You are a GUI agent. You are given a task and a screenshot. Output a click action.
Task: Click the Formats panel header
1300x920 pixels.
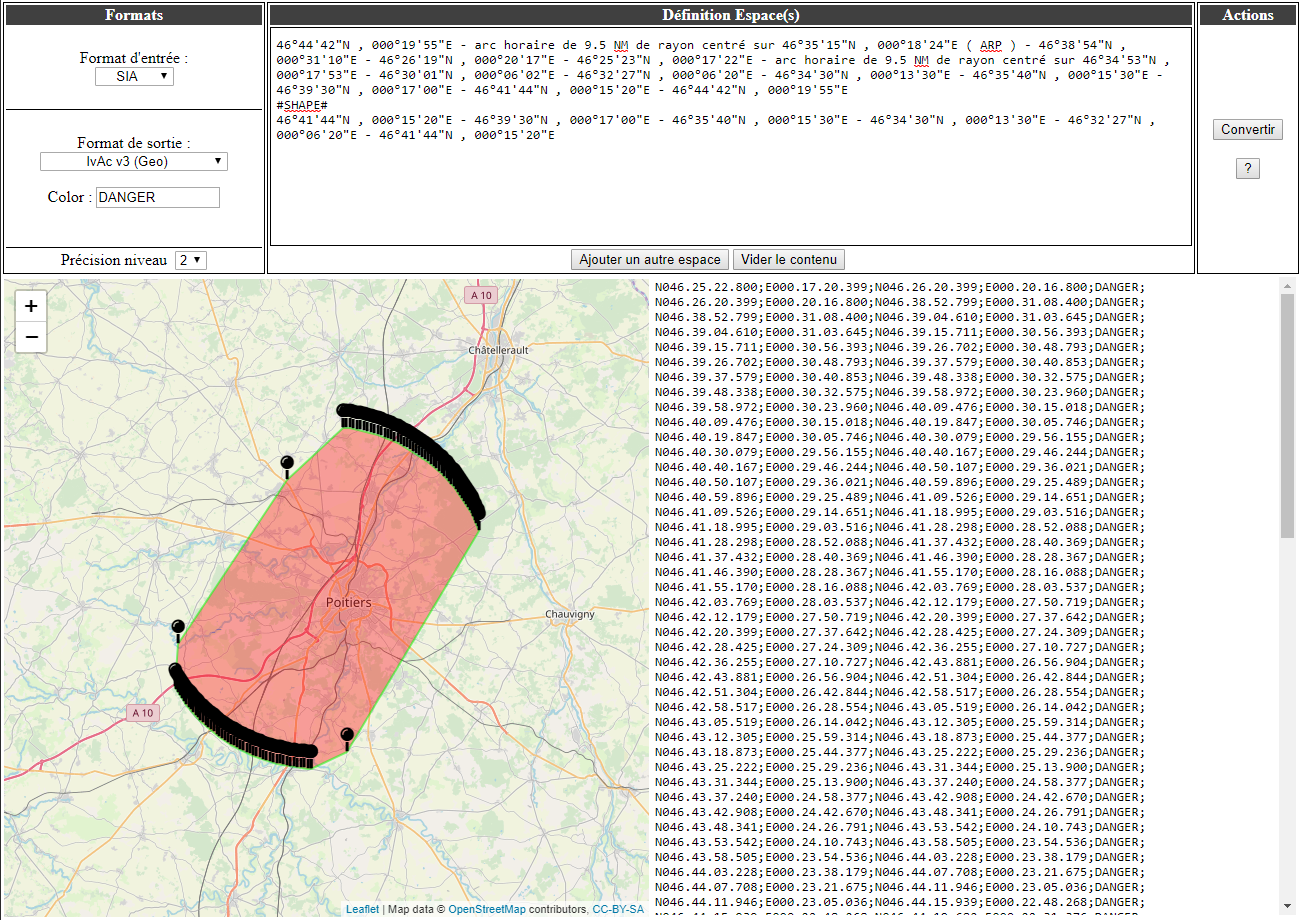pos(134,15)
